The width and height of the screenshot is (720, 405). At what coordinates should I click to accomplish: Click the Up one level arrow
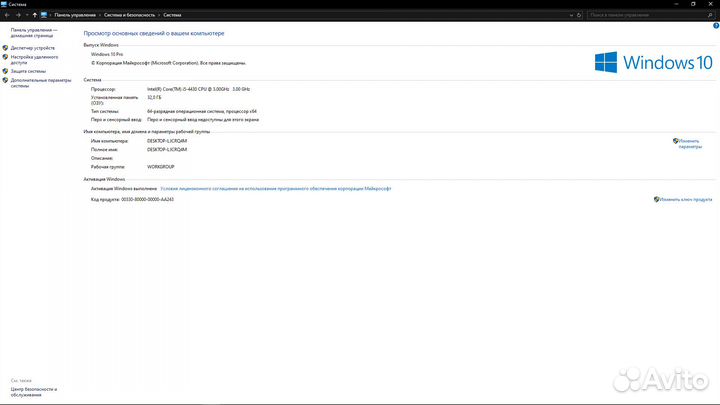[x=34, y=15]
